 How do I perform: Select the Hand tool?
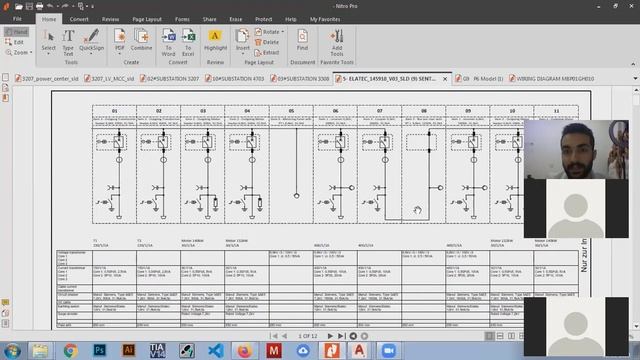[x=16, y=32]
